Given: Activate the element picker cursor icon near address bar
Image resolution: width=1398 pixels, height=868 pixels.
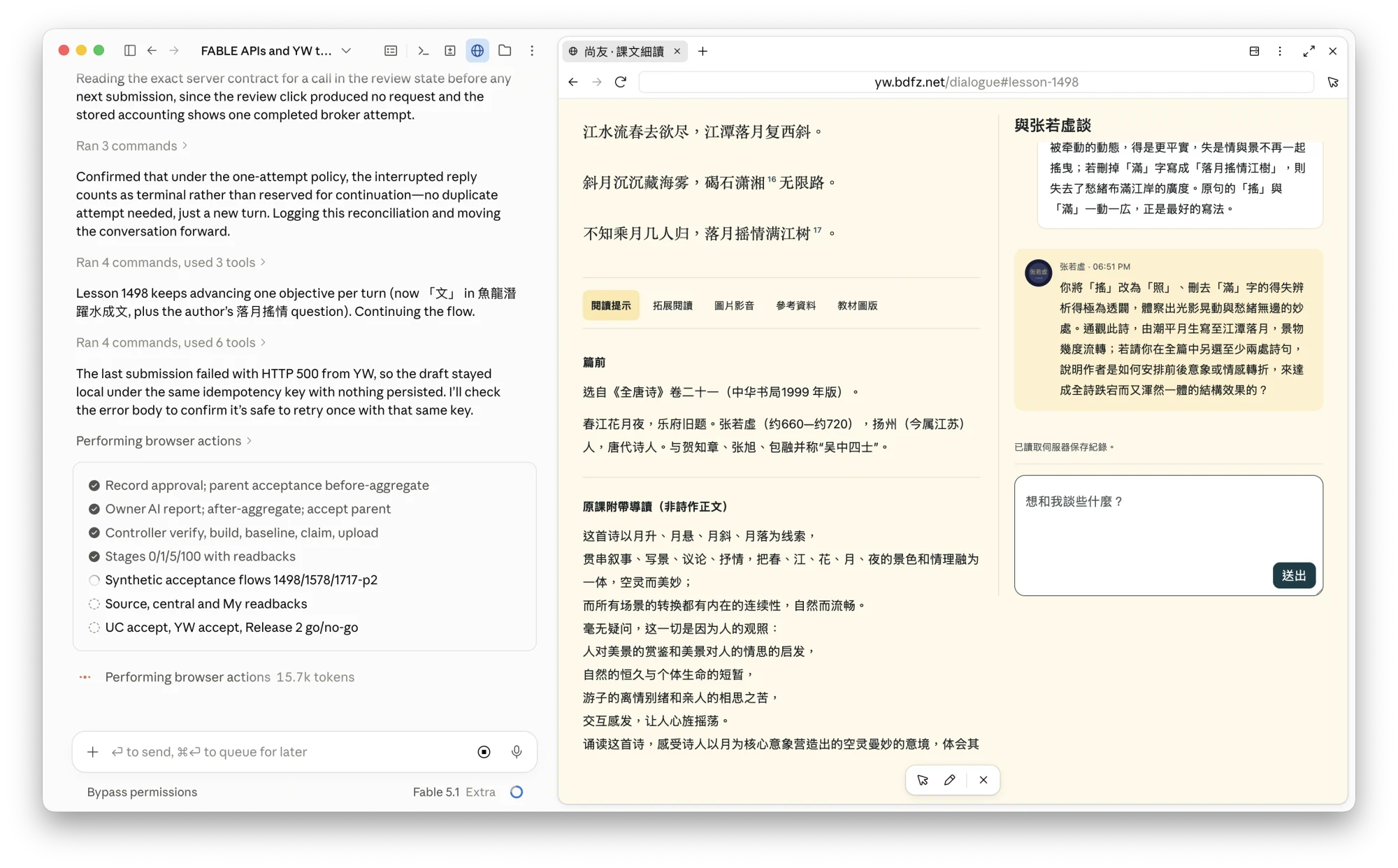Looking at the screenshot, I should [x=1333, y=82].
